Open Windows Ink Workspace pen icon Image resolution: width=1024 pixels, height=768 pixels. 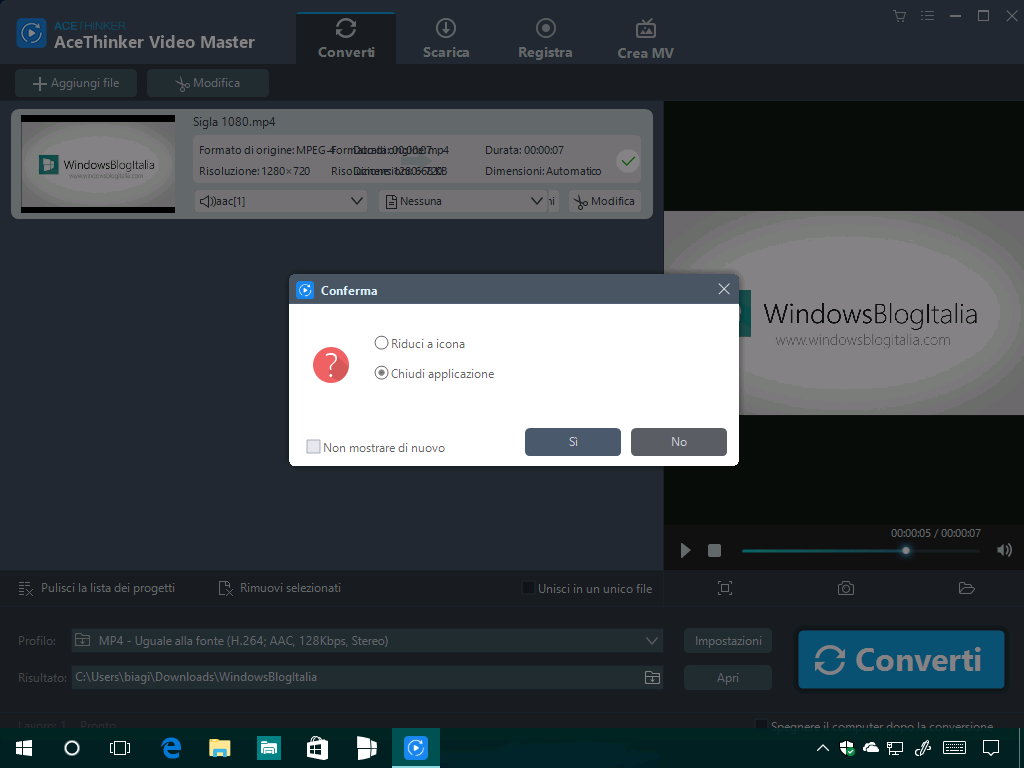pyautogui.click(x=923, y=748)
